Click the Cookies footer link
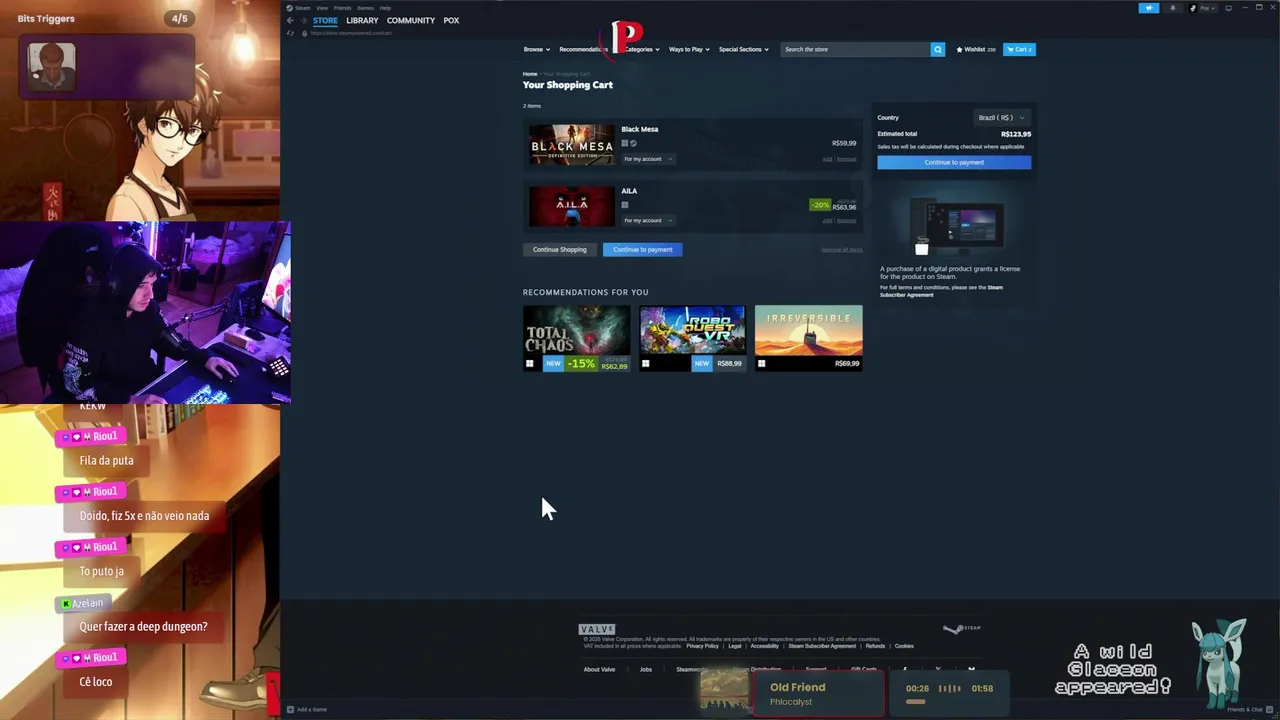The height and width of the screenshot is (720, 1280). point(904,646)
